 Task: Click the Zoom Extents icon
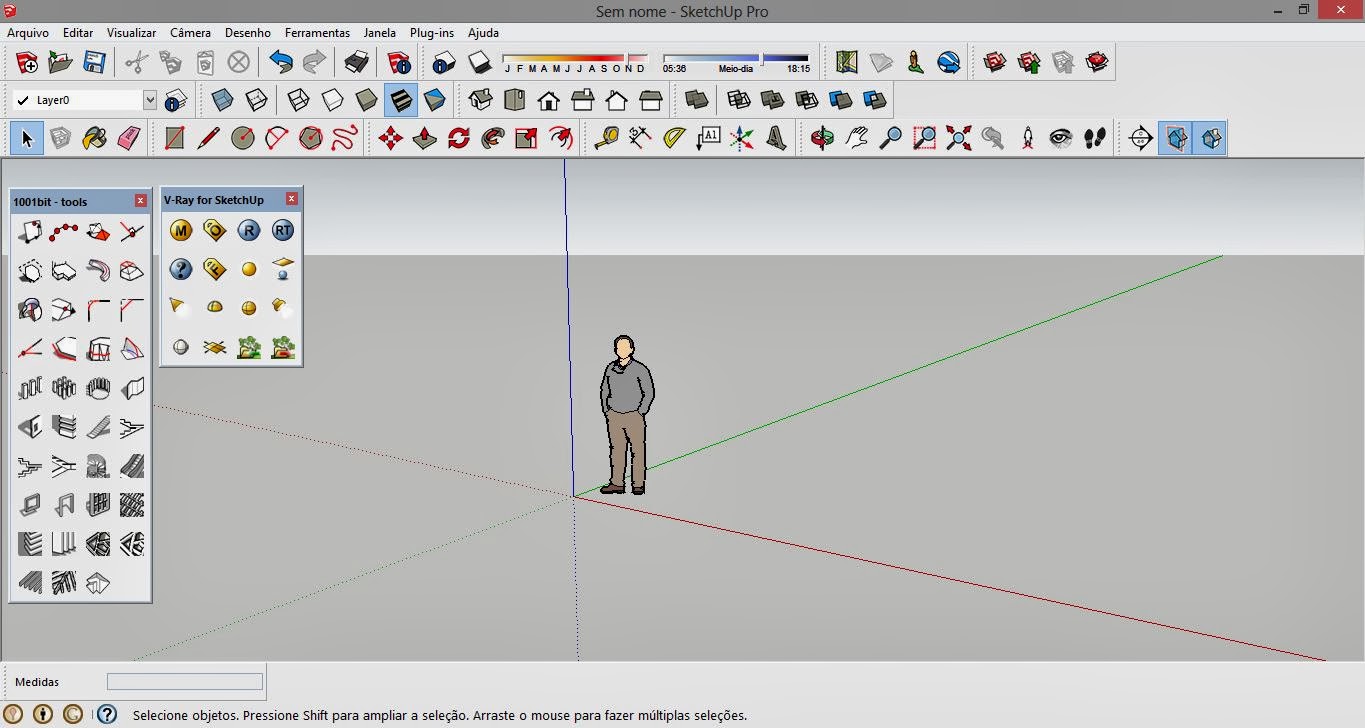click(x=958, y=138)
